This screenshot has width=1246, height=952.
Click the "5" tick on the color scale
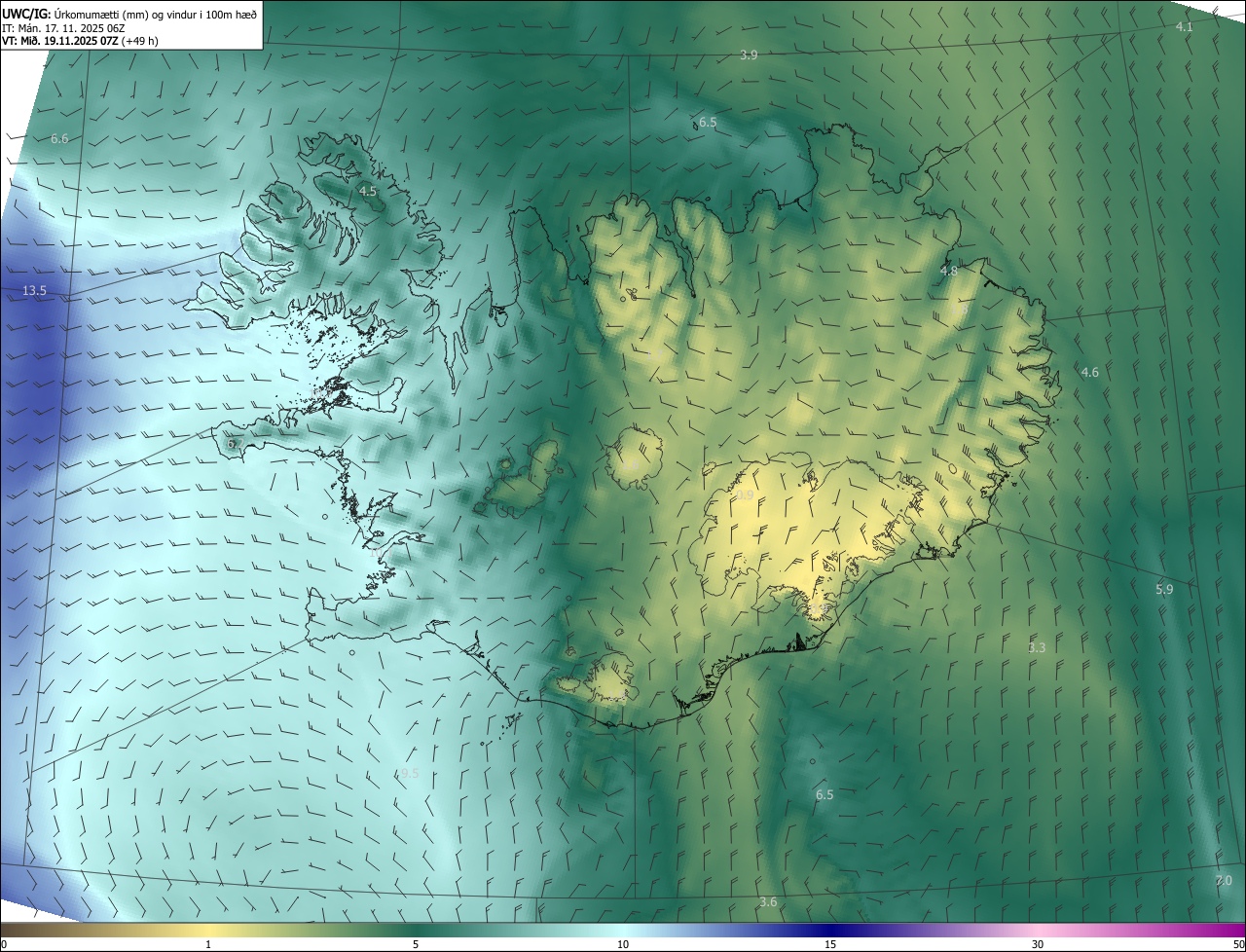pos(416,945)
